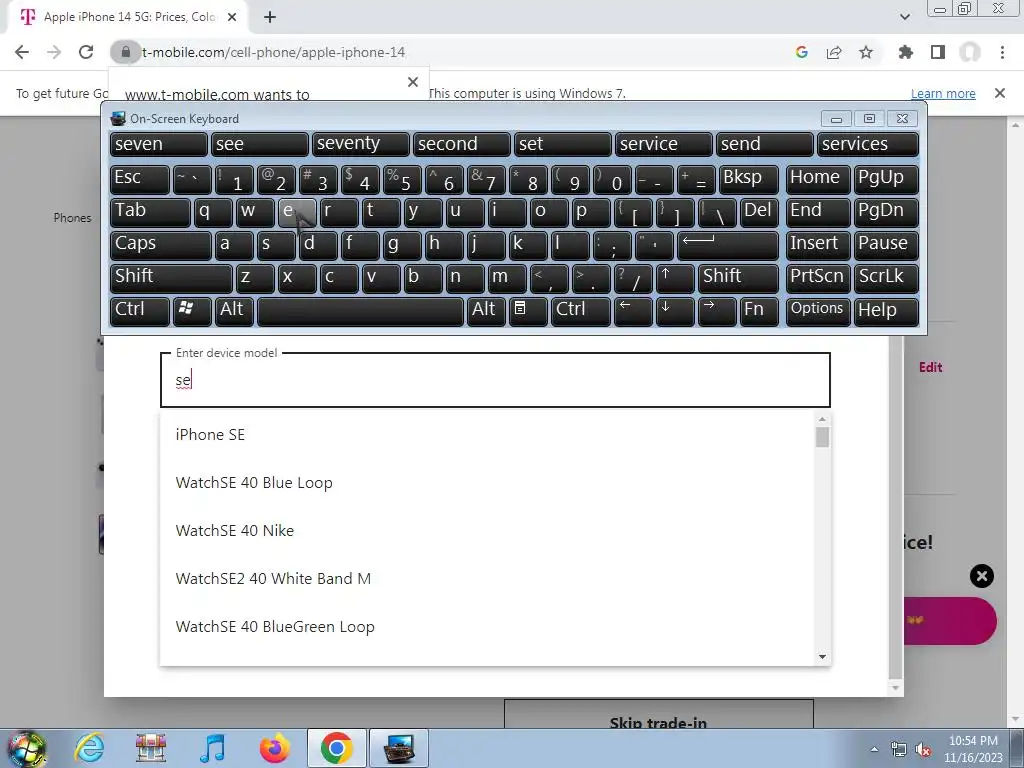Choose the 'service' word suggestion

pyautogui.click(x=664, y=144)
